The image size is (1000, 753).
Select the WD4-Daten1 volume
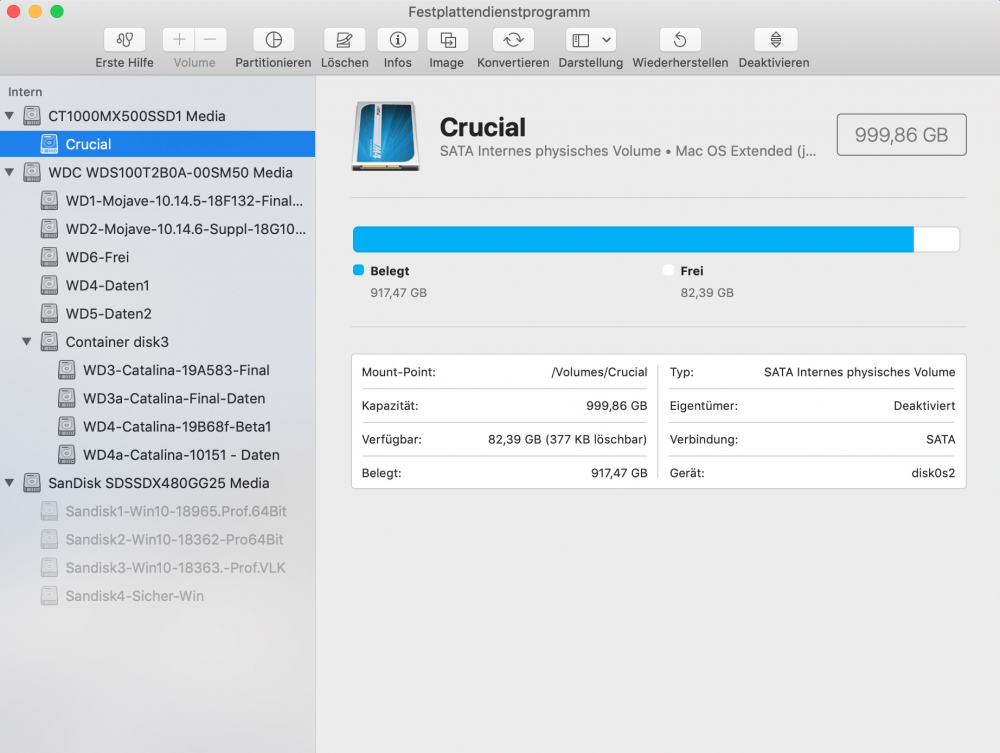158,285
